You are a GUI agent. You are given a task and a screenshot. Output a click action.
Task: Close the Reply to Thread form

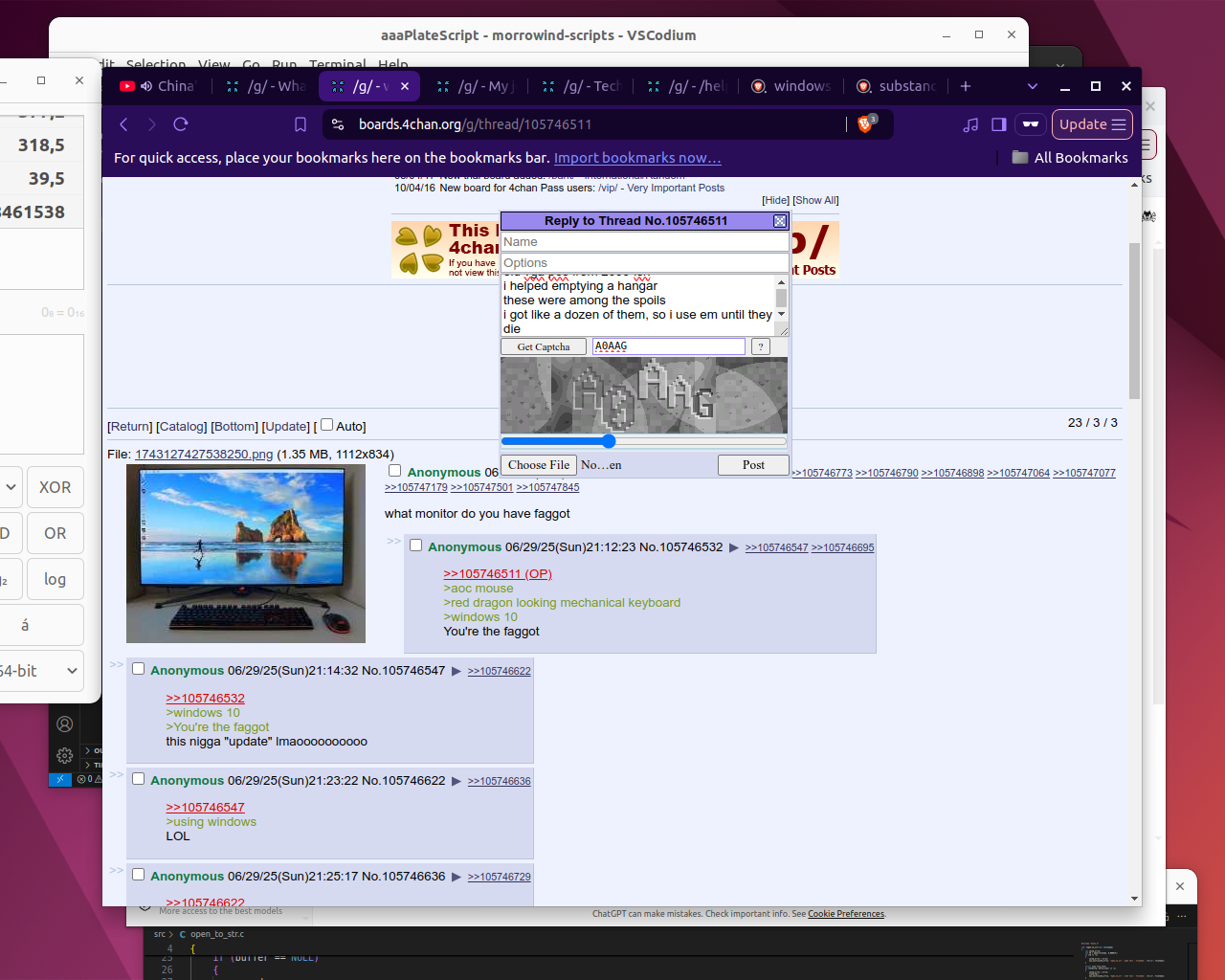pyautogui.click(x=780, y=221)
